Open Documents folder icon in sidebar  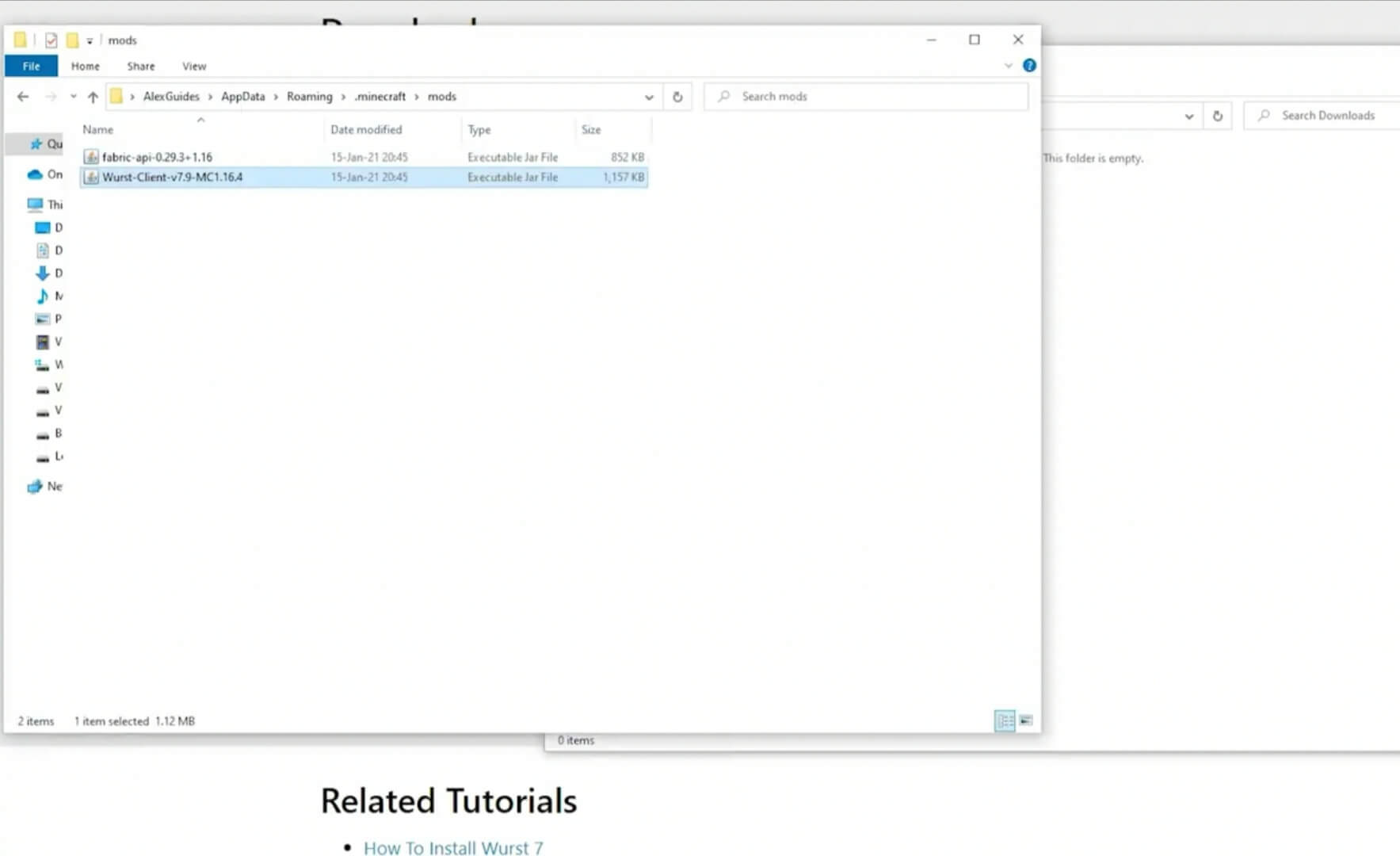tap(43, 250)
